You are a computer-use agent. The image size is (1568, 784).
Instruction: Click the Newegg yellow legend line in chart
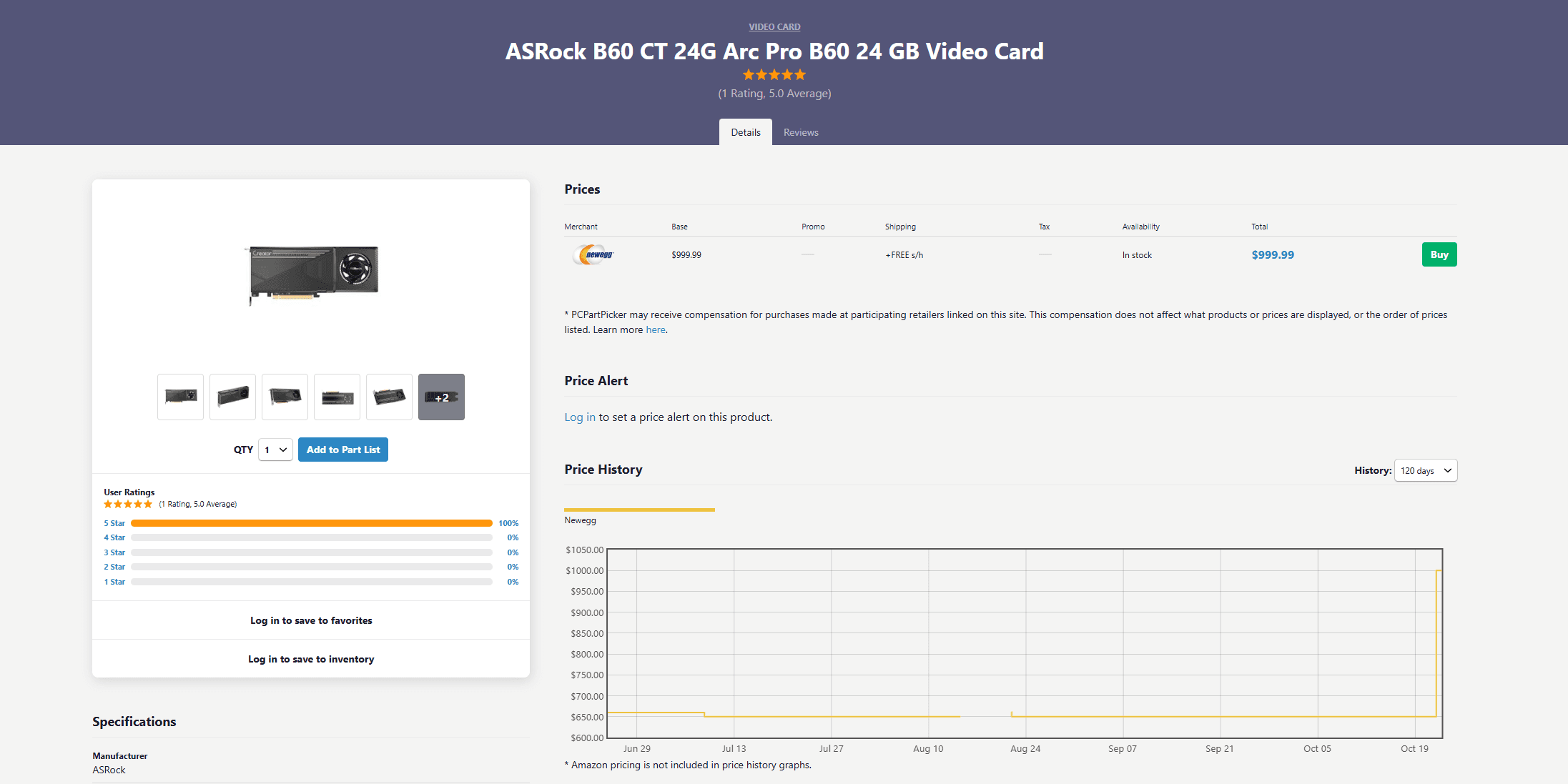[x=639, y=510]
